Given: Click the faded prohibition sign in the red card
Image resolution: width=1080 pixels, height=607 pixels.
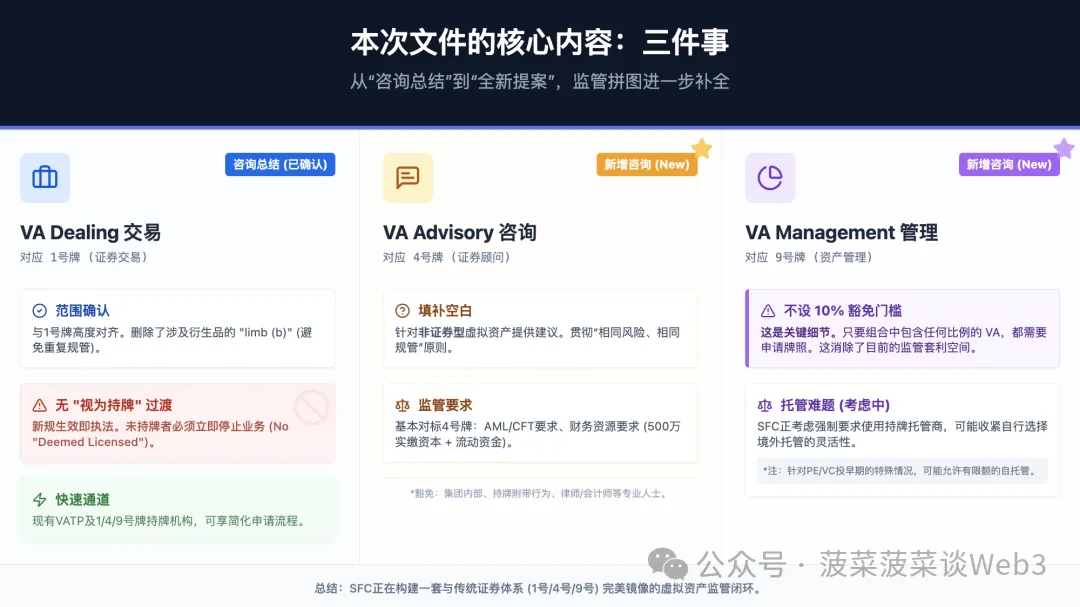Looking at the screenshot, I should 311,408.
